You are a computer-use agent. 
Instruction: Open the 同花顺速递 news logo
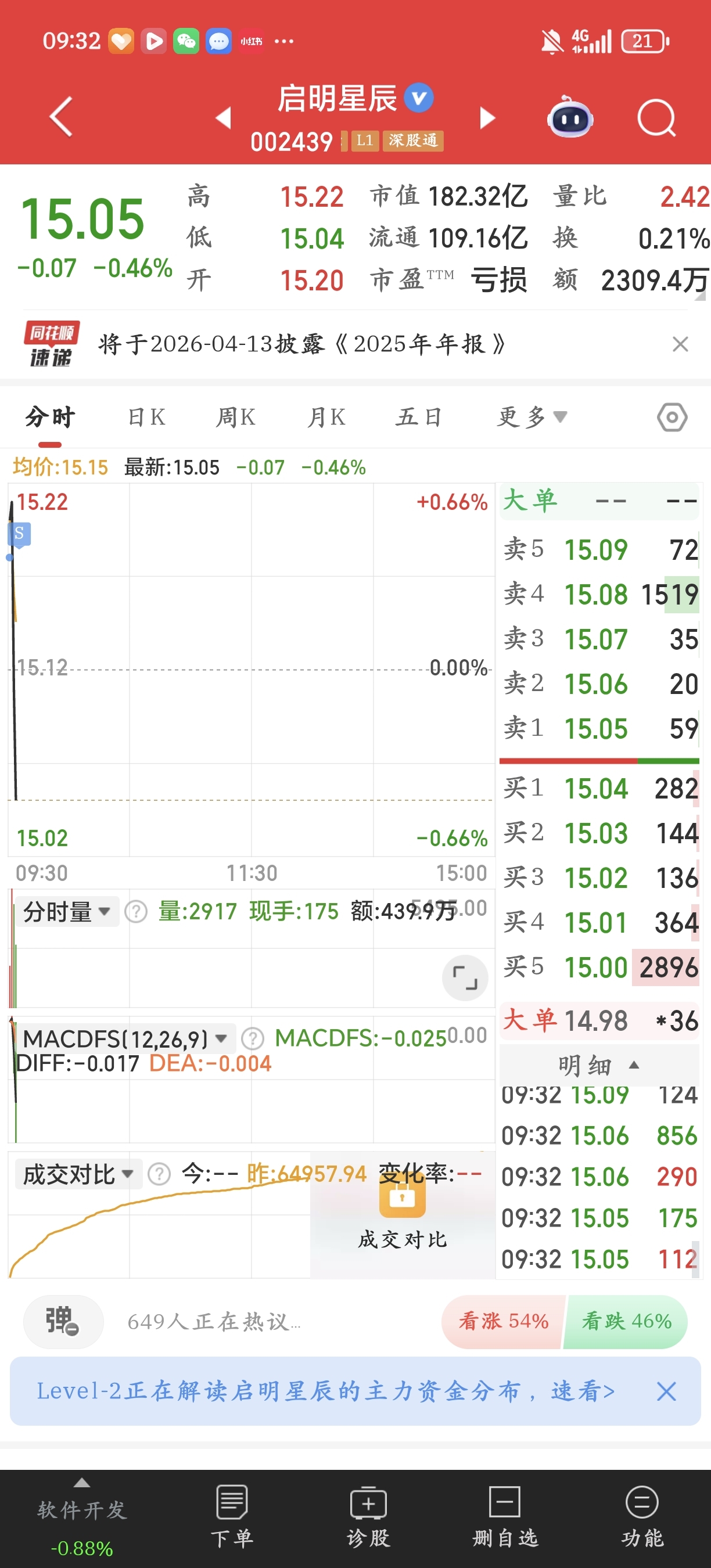[51, 344]
